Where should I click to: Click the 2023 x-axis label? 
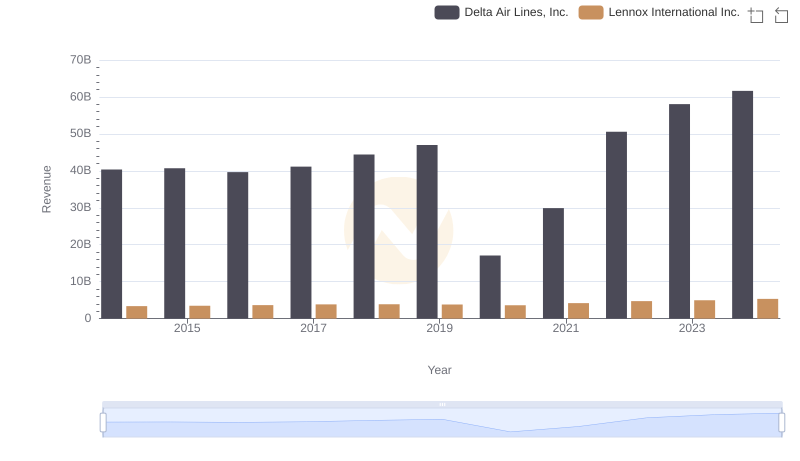692,328
